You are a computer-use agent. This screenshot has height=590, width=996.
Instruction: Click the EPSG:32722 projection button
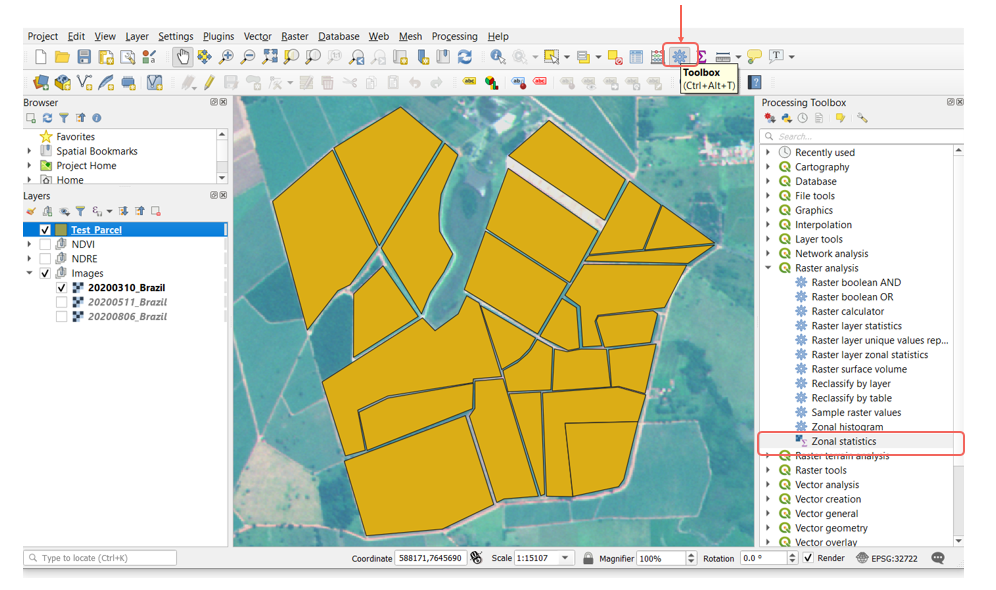click(x=886, y=558)
